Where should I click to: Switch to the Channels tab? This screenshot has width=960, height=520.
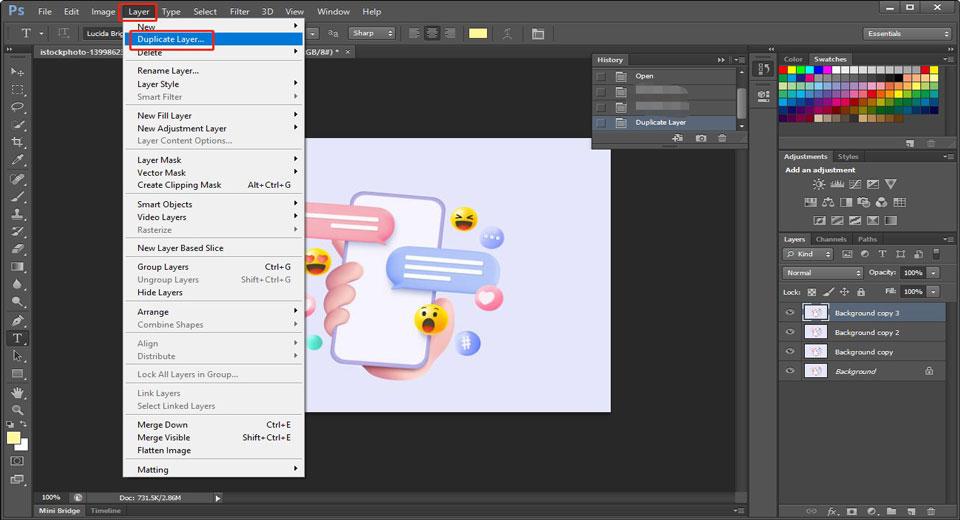(830, 239)
